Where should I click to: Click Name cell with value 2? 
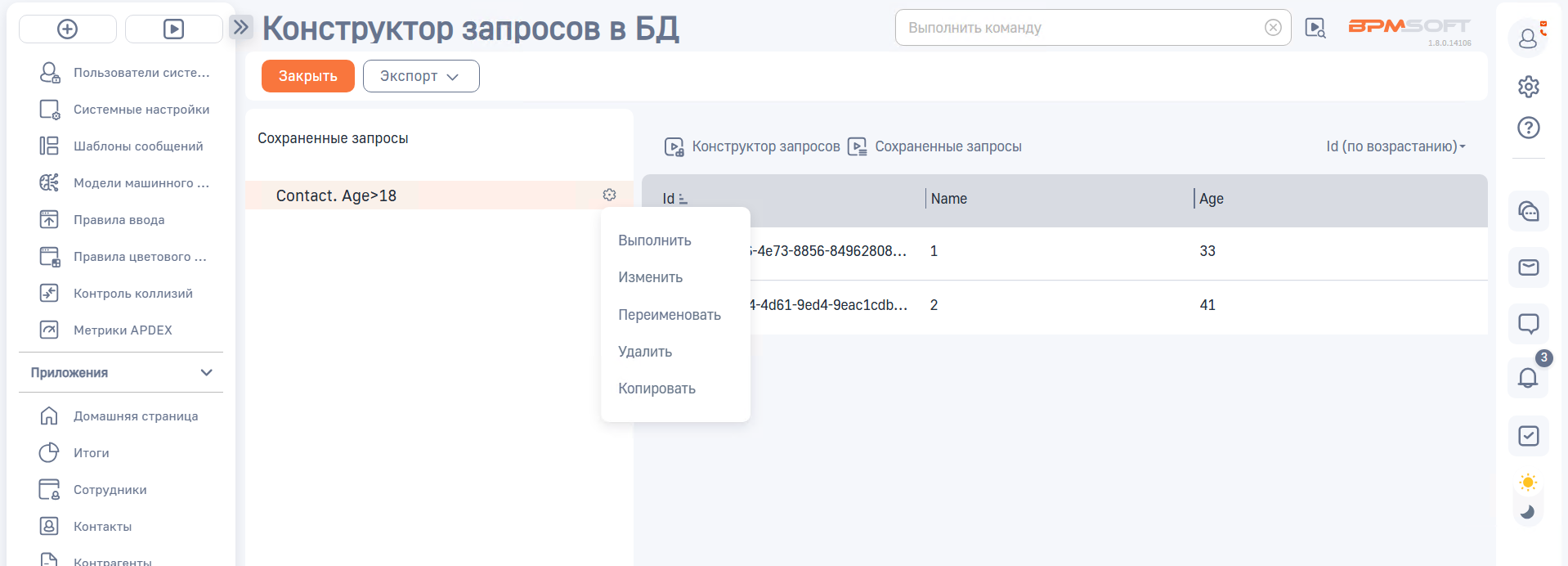click(x=934, y=305)
